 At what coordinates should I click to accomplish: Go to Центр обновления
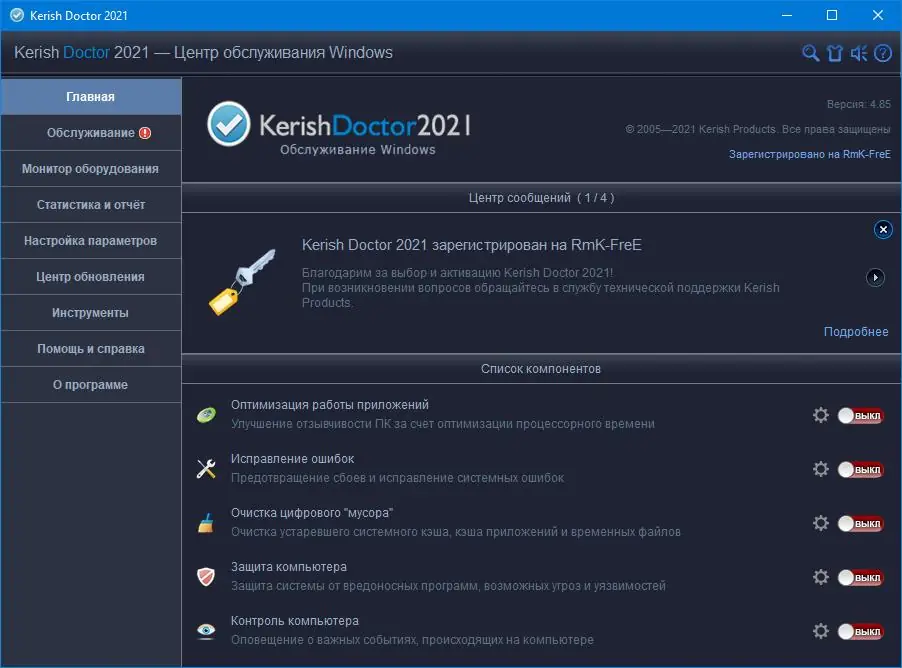pyautogui.click(x=91, y=277)
